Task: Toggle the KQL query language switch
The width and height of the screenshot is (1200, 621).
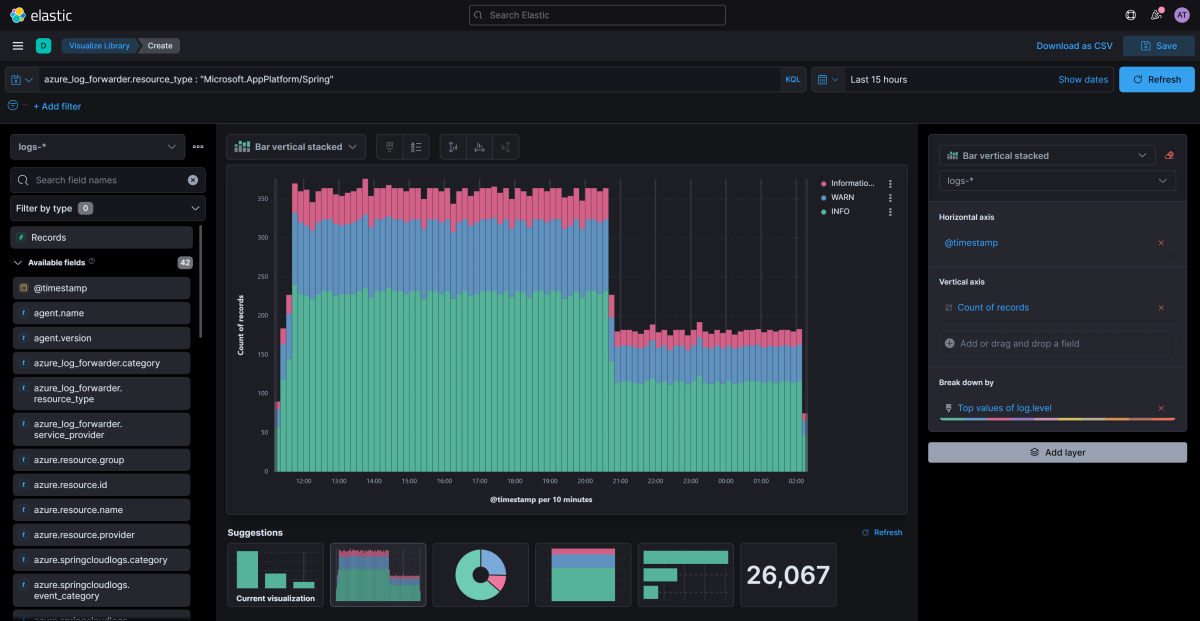Action: tap(792, 80)
